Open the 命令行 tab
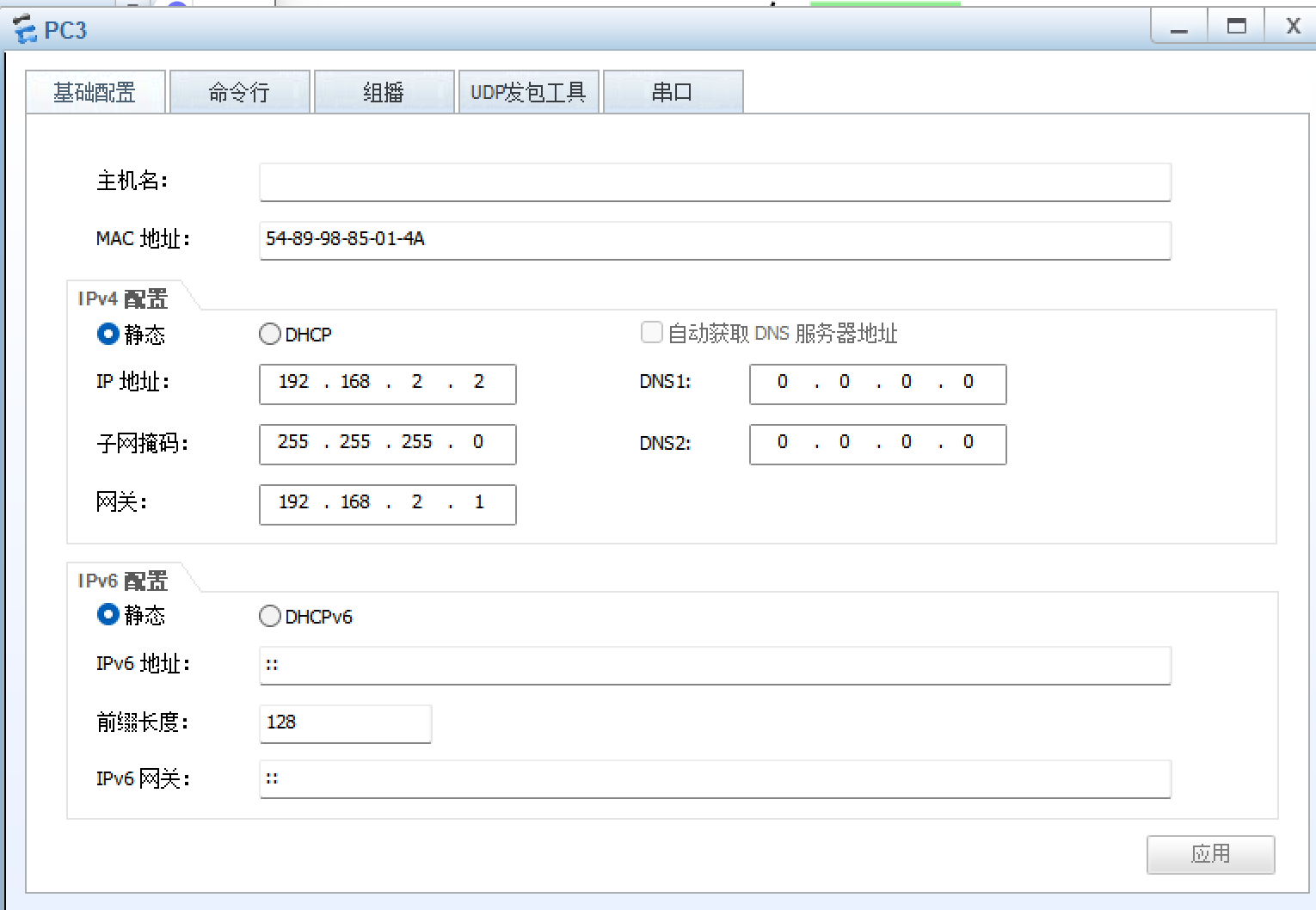The width and height of the screenshot is (1316, 910). coord(240,92)
